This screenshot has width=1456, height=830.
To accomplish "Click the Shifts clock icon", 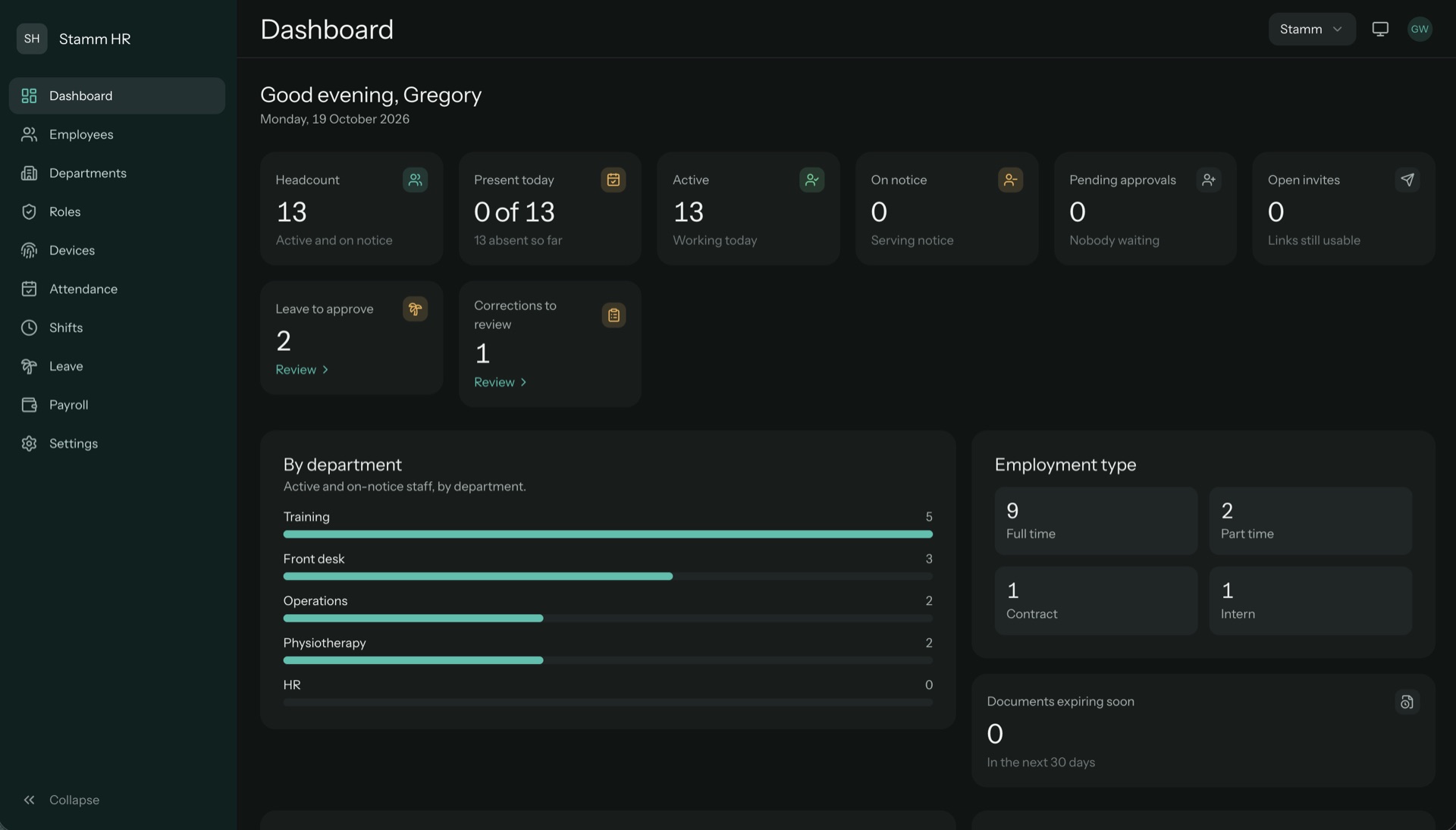I will [29, 327].
